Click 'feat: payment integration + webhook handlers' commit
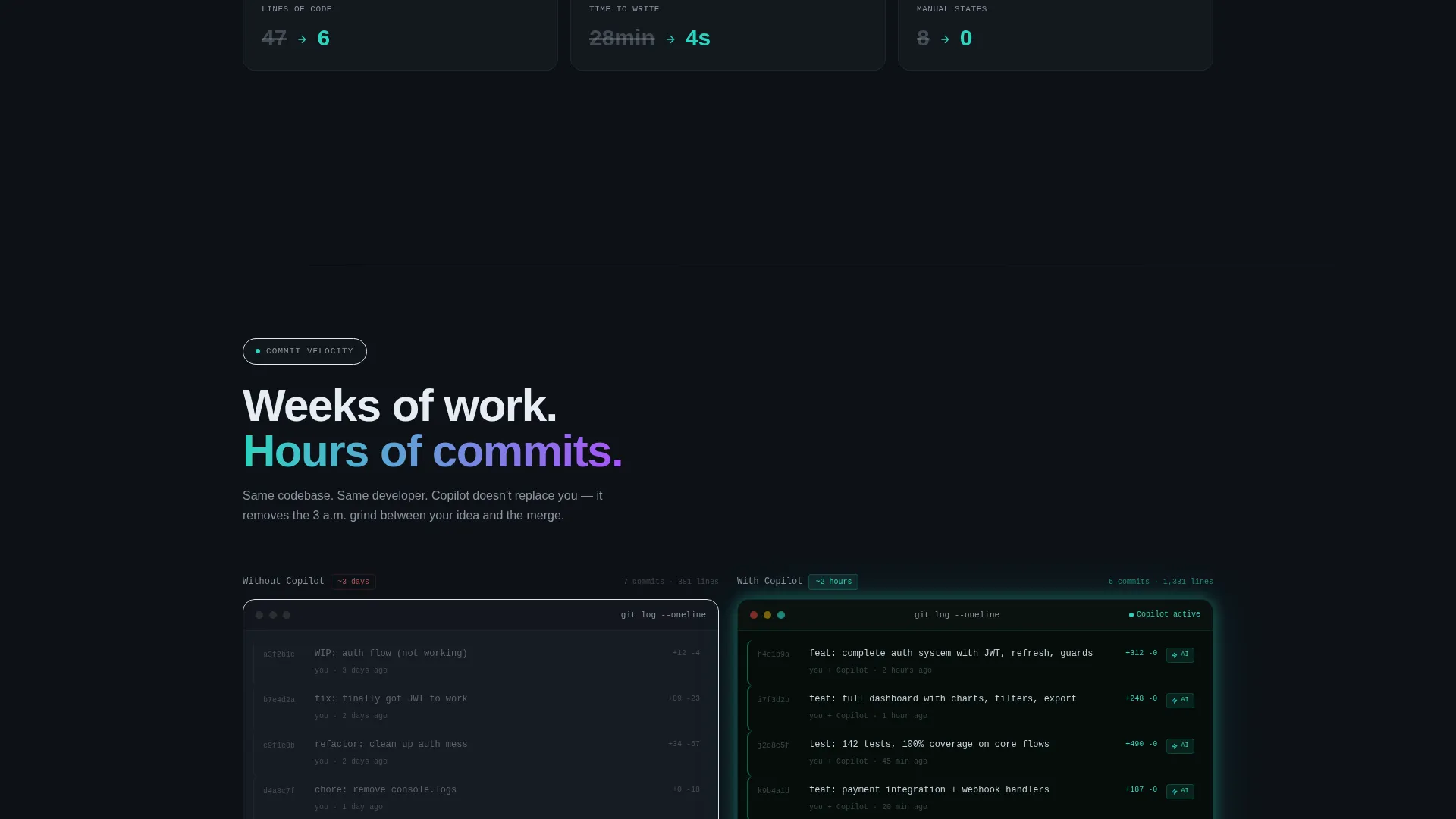This screenshot has height=819, width=1456. pyautogui.click(x=929, y=789)
